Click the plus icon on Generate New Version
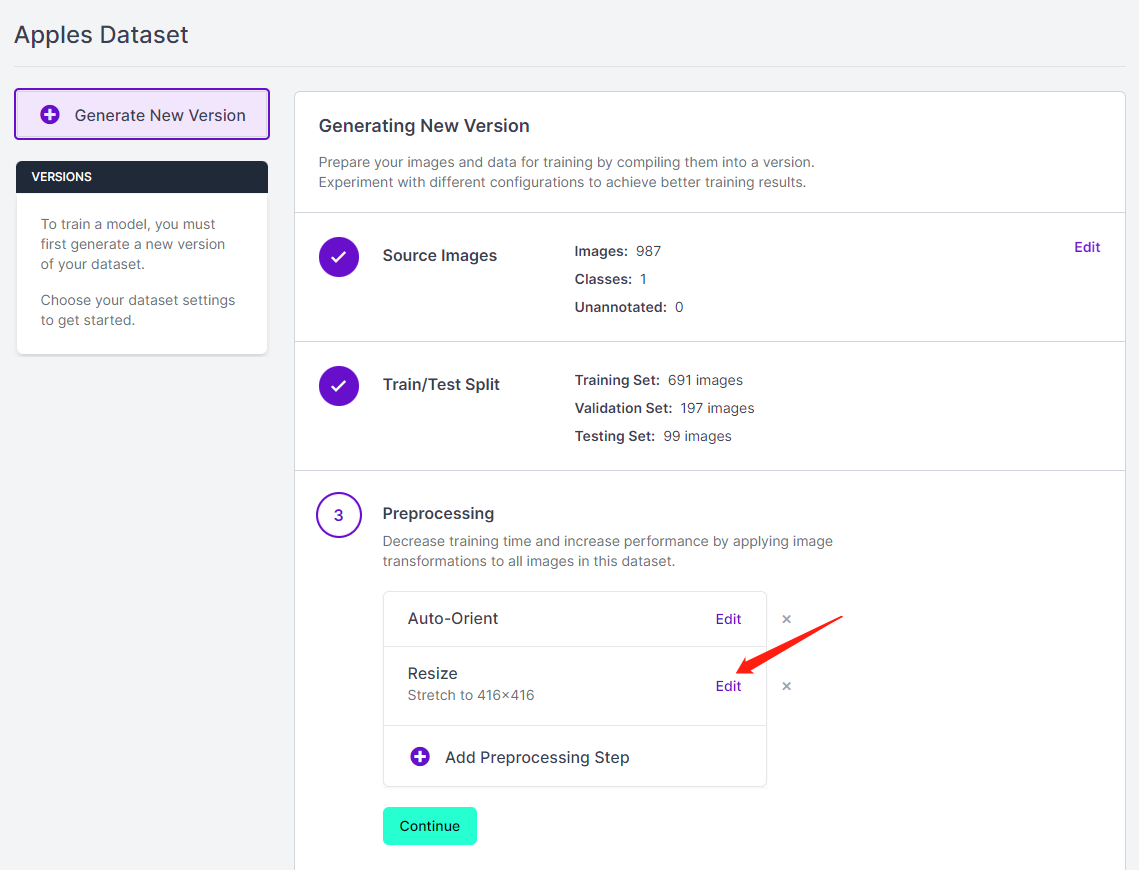 [49, 115]
